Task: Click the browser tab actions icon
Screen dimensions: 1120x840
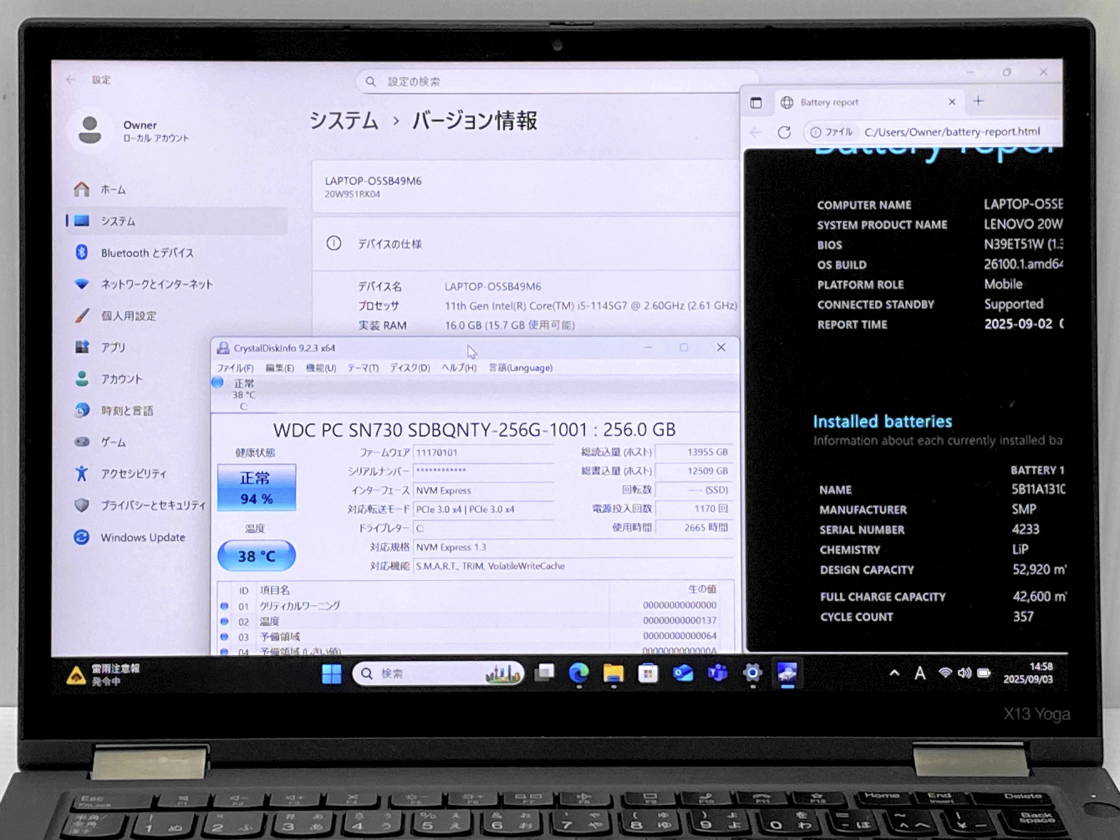Action: click(756, 102)
